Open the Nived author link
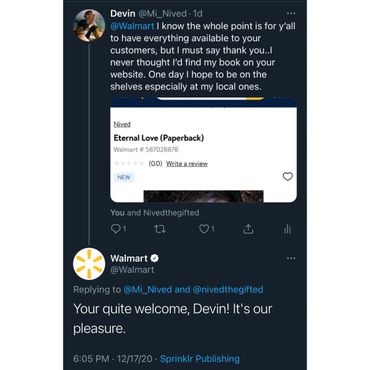370x370 pixels. coord(122,124)
